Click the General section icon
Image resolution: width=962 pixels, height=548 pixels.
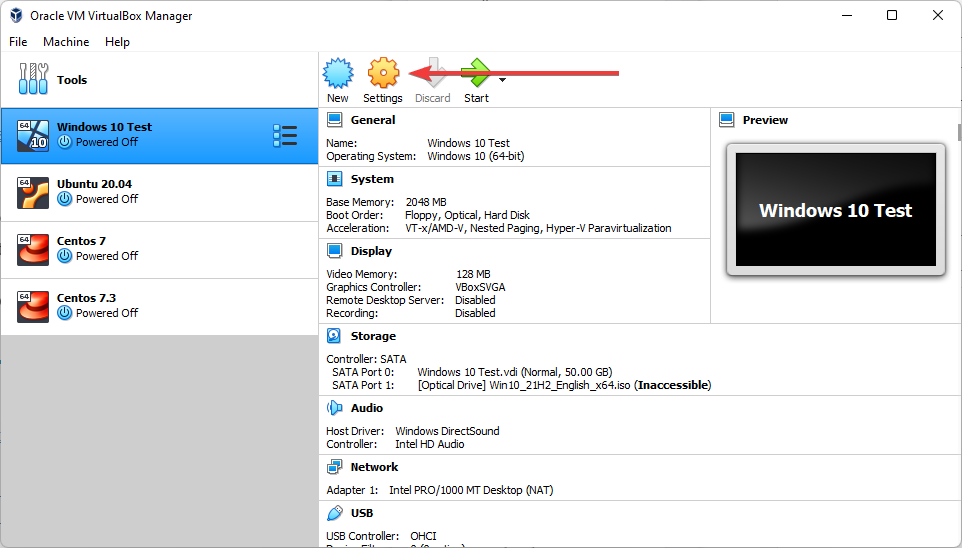[x=334, y=120]
